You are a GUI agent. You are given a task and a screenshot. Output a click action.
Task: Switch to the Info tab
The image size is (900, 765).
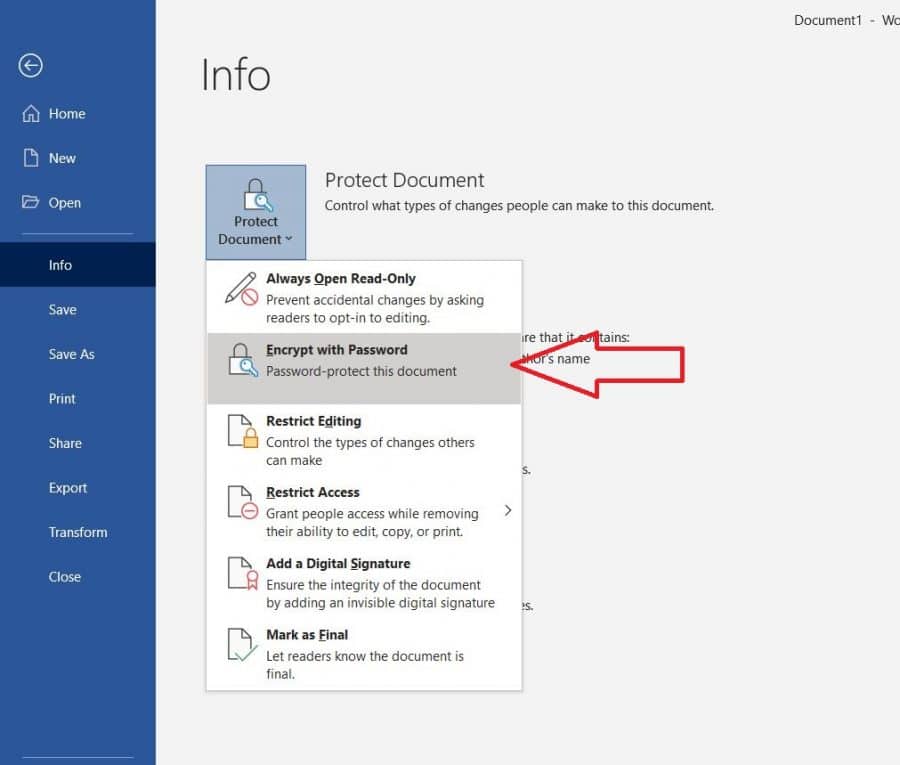[x=60, y=264]
